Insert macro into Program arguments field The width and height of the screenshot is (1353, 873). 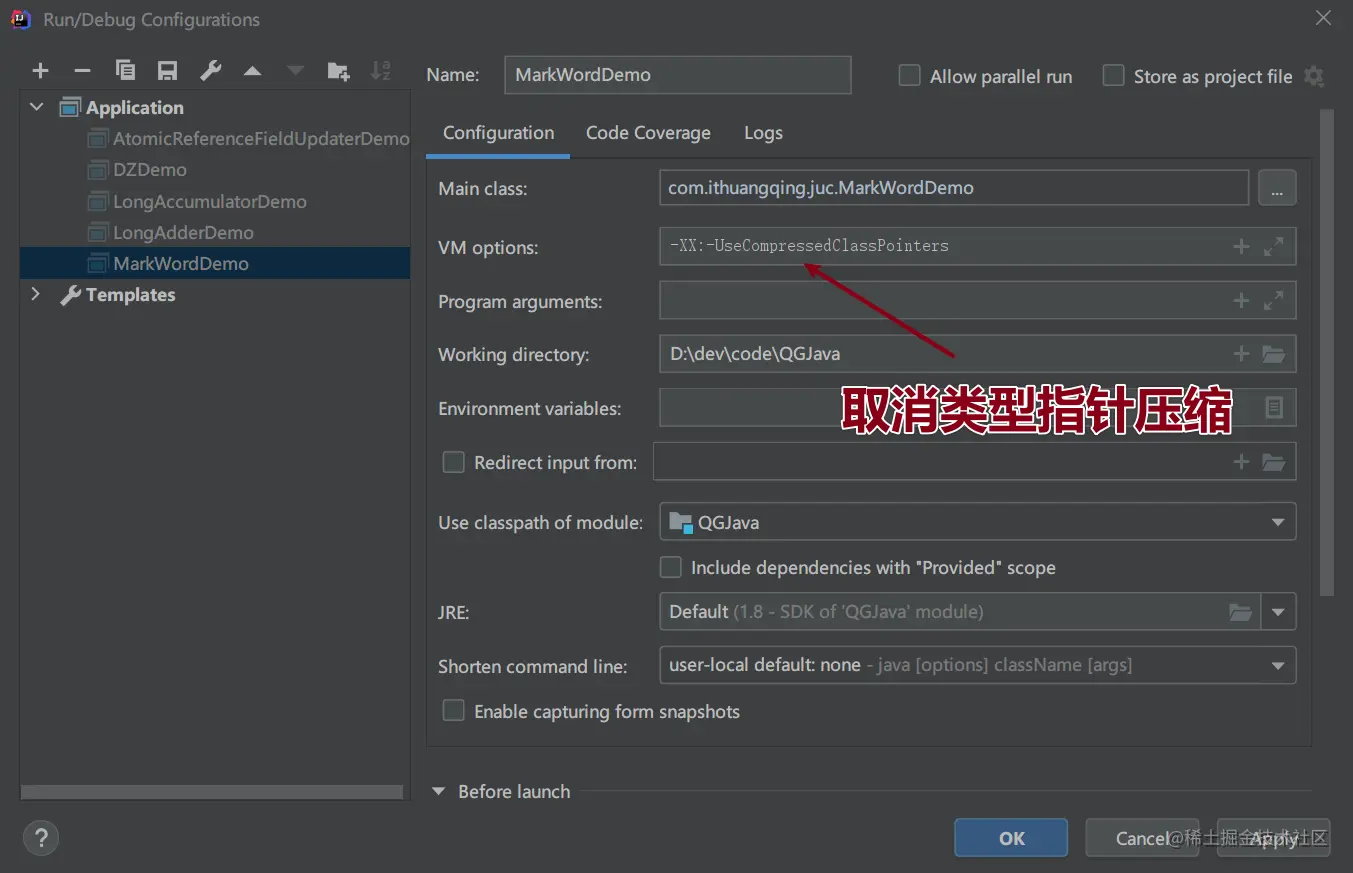click(x=1241, y=300)
